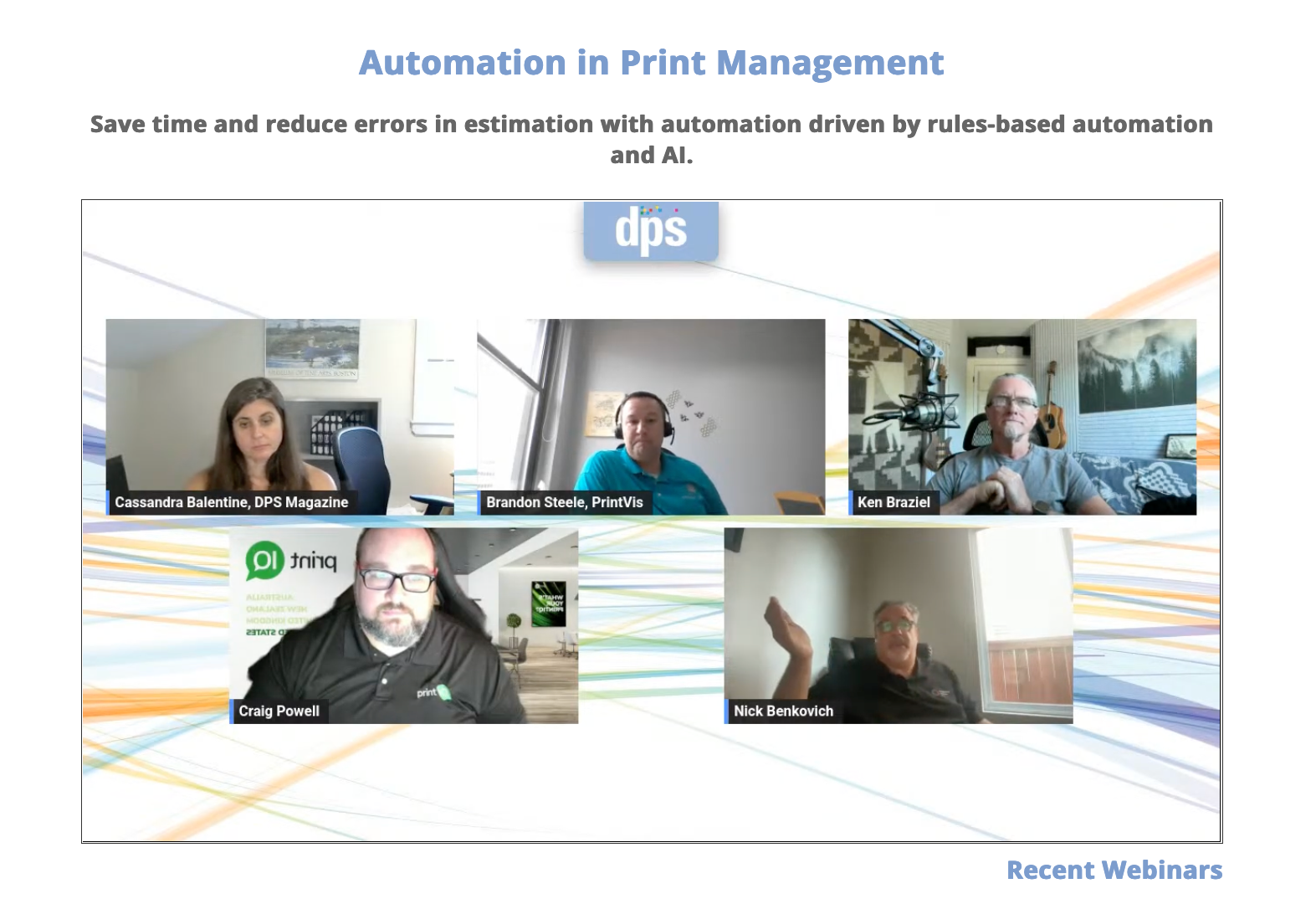The height and width of the screenshot is (904, 1316).
Task: Click the 'Craig Powell' name label
Action: [279, 711]
